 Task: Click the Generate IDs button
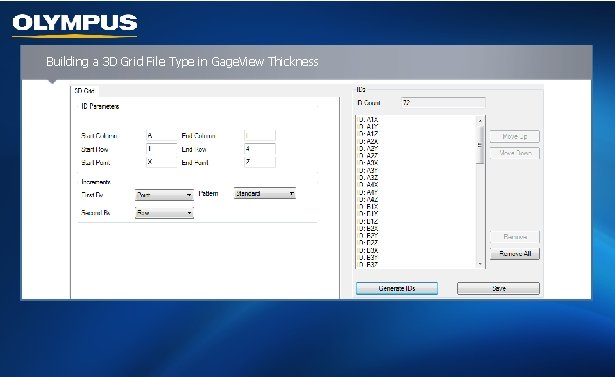(397, 288)
